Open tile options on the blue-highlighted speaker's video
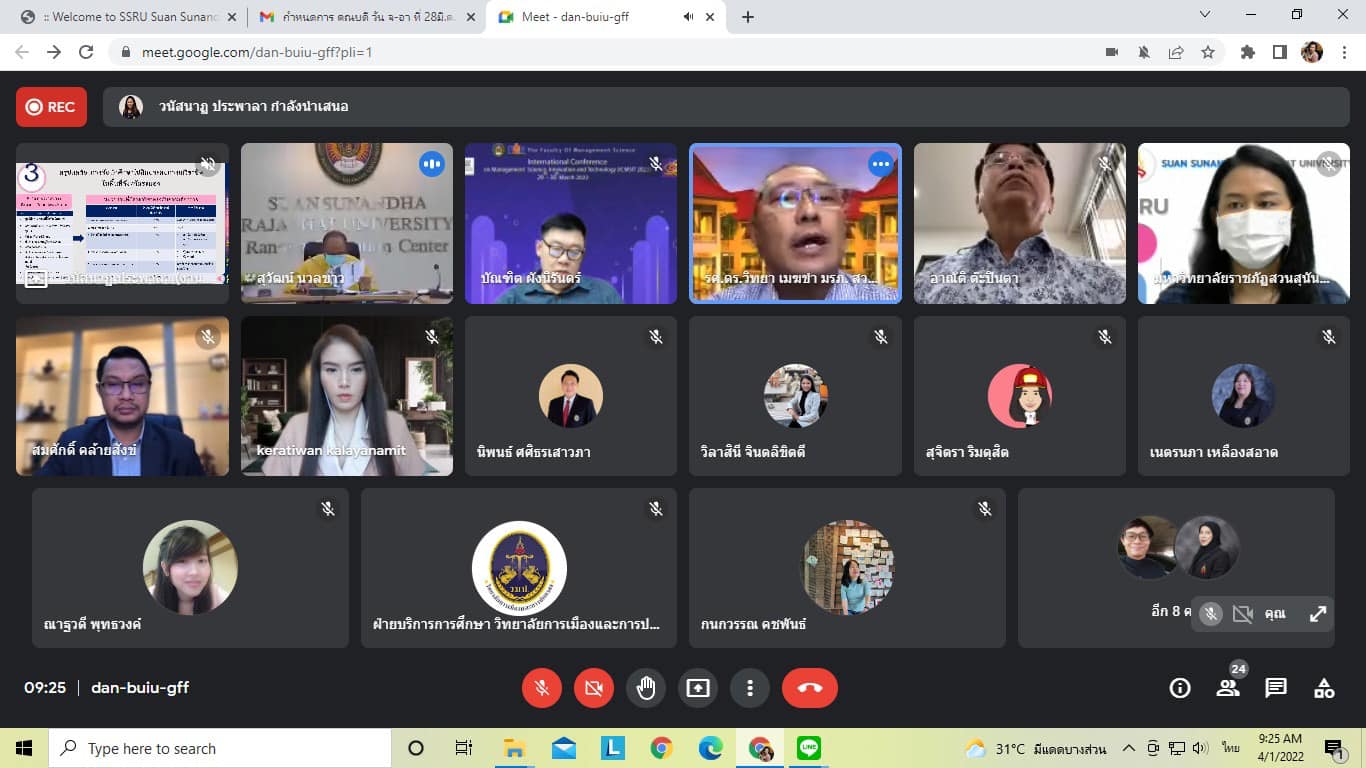 [x=880, y=164]
